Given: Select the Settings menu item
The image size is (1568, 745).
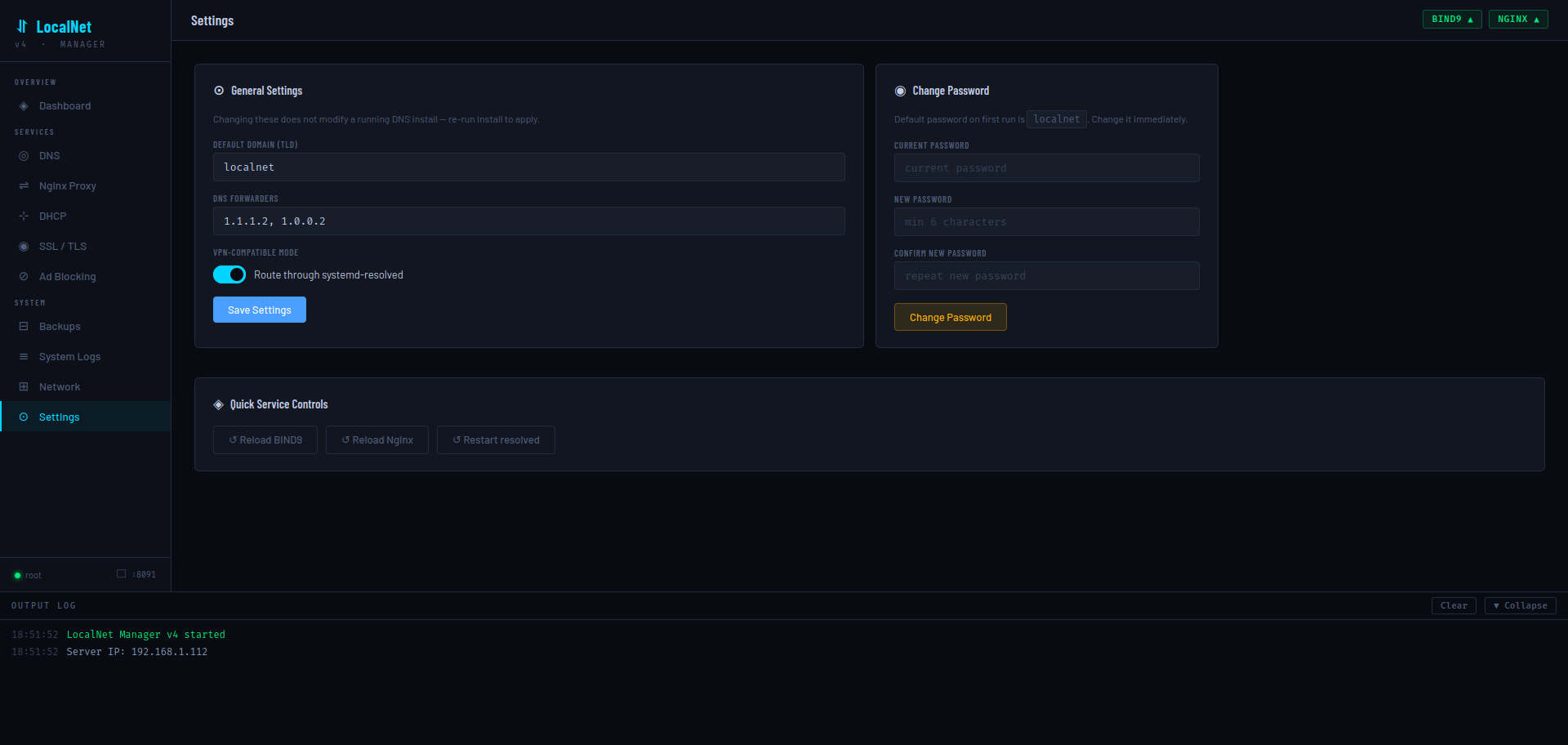Looking at the screenshot, I should point(86,417).
